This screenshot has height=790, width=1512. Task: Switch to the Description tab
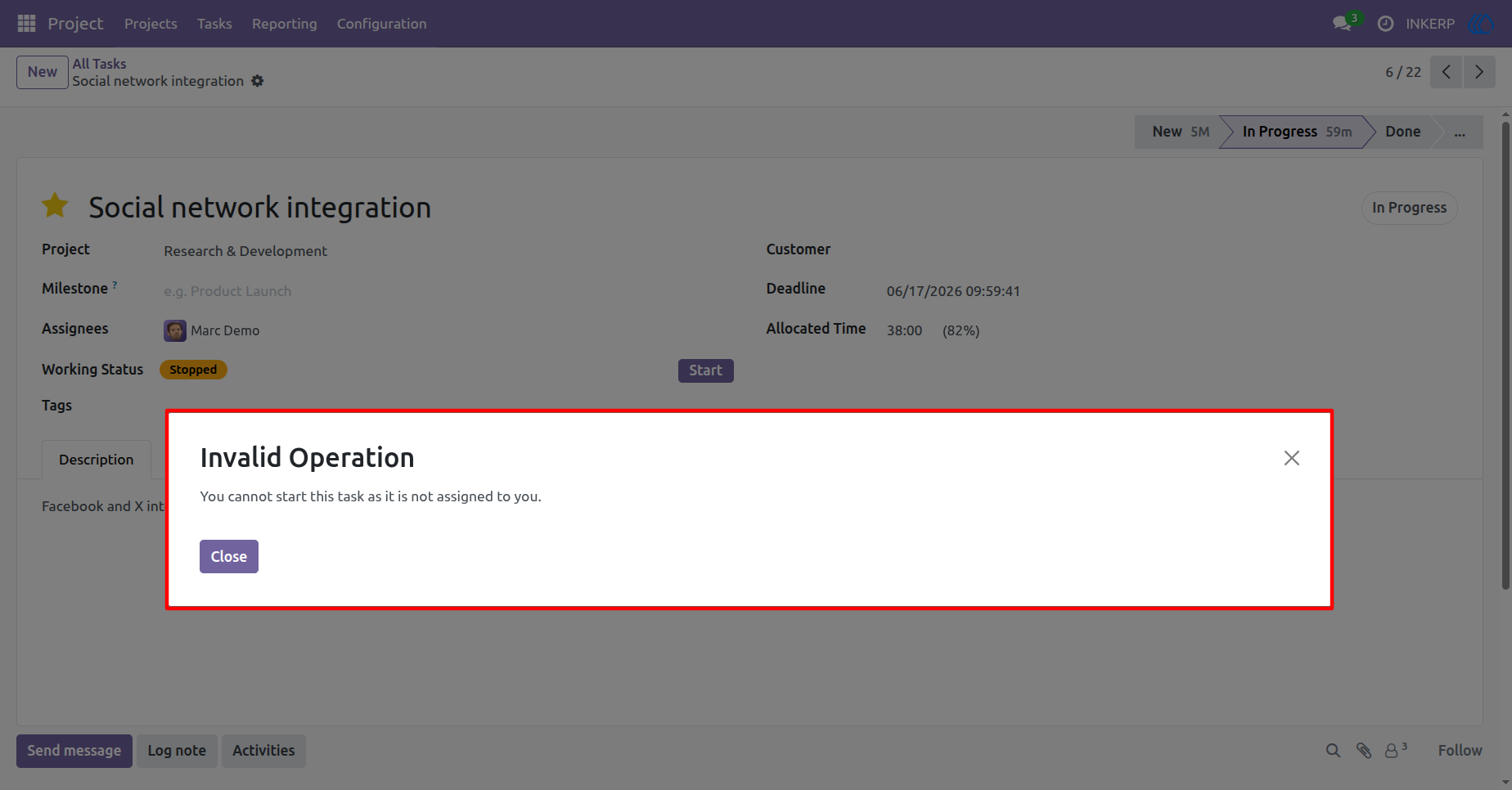[96, 460]
